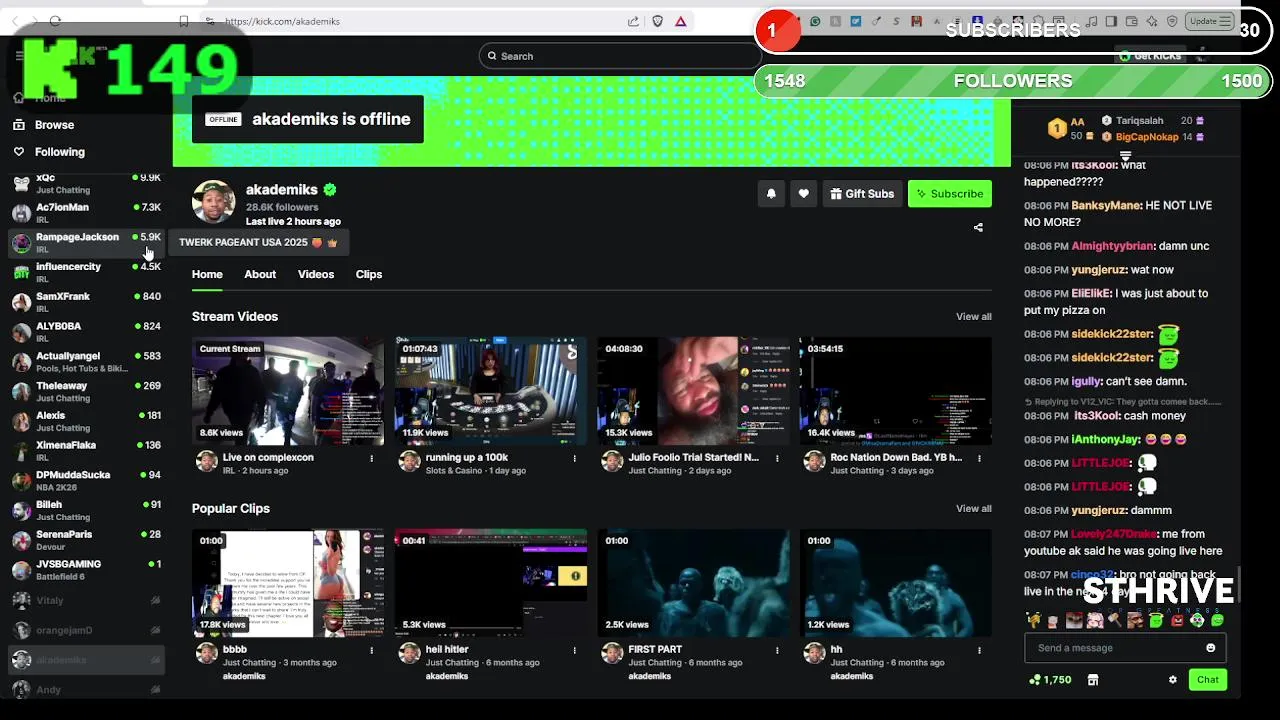Open options menu for FIRST PART clip
The image size is (1280, 720).
[777, 650]
